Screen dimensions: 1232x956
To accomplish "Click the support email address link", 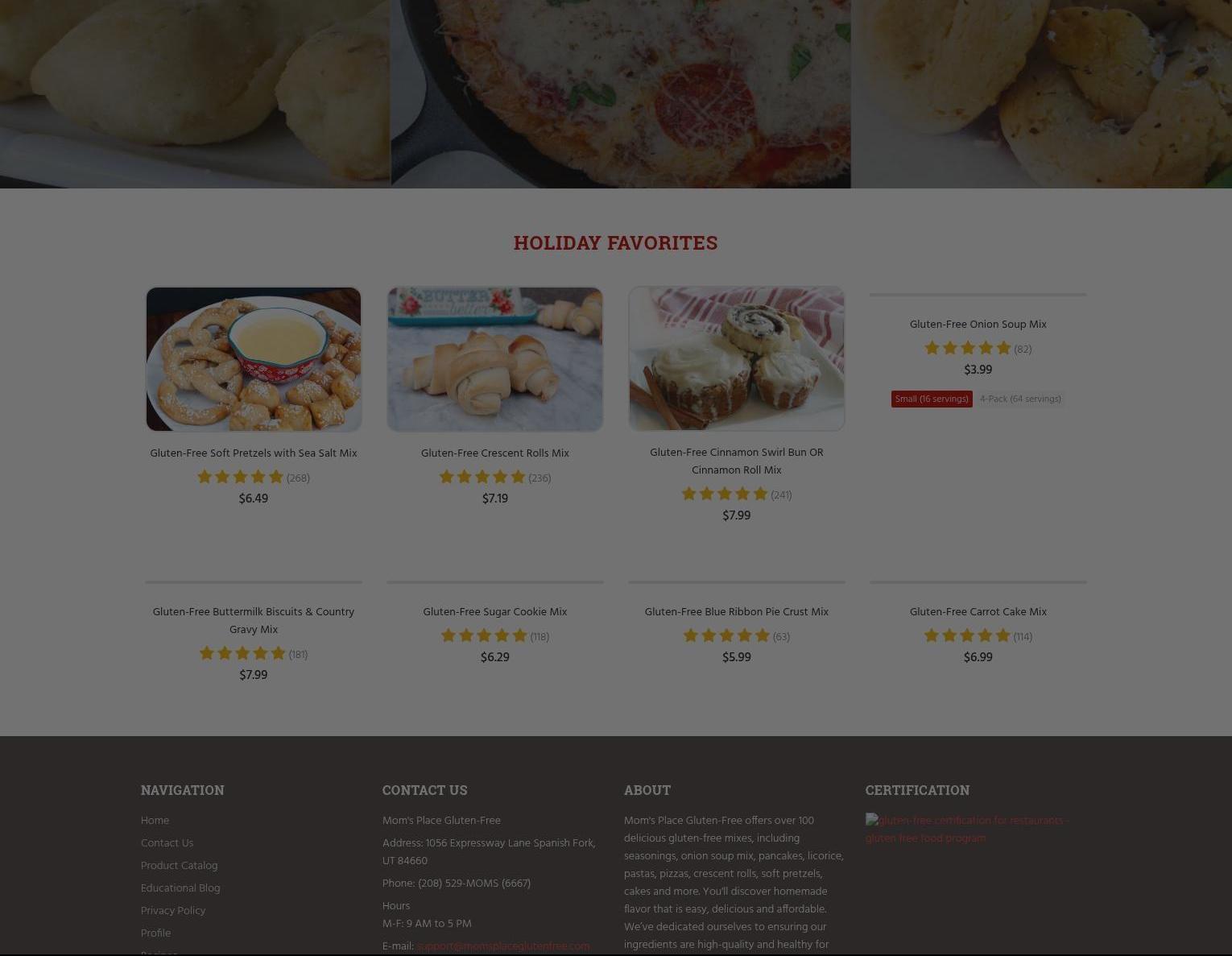I will (503, 946).
